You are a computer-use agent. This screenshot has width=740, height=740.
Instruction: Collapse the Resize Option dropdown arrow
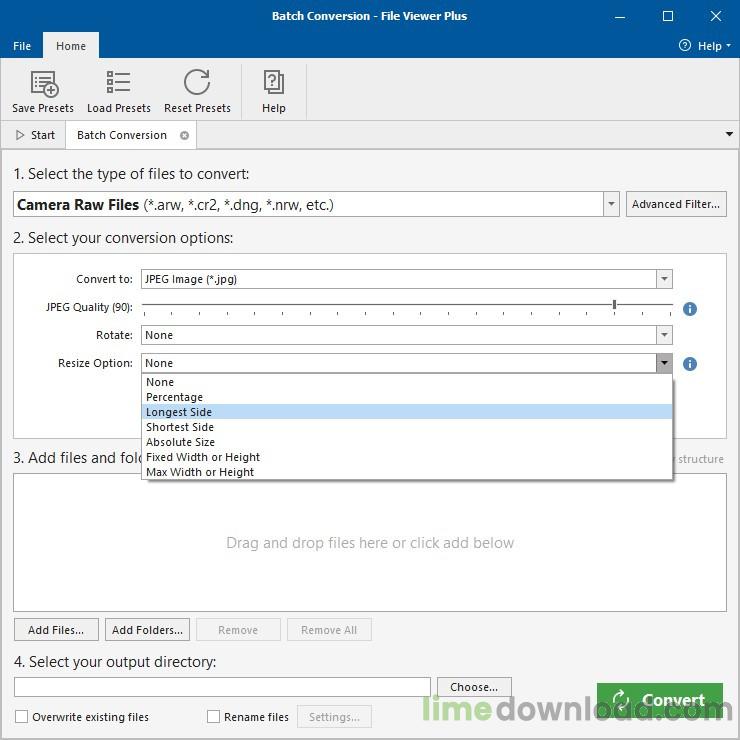(x=664, y=363)
